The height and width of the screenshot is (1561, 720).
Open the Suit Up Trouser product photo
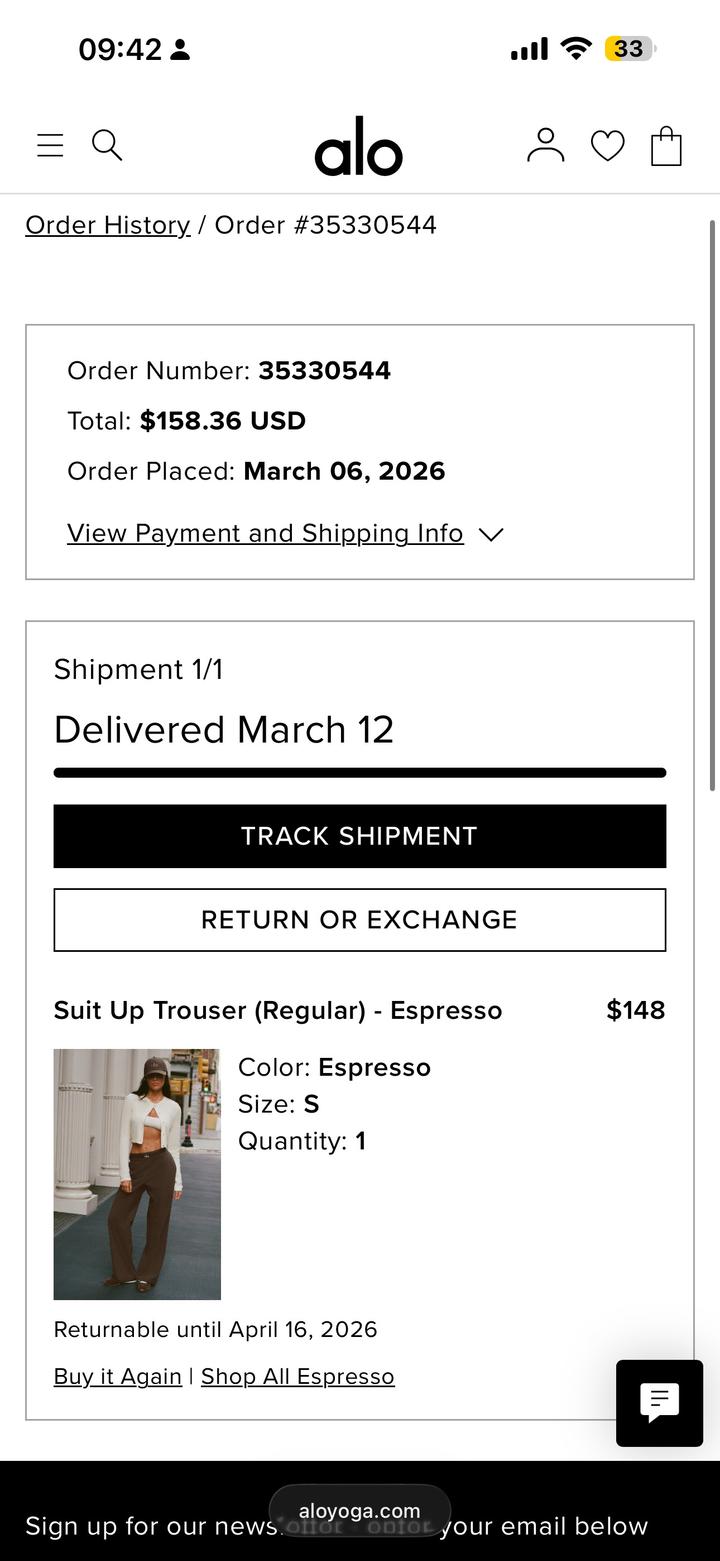click(137, 1174)
